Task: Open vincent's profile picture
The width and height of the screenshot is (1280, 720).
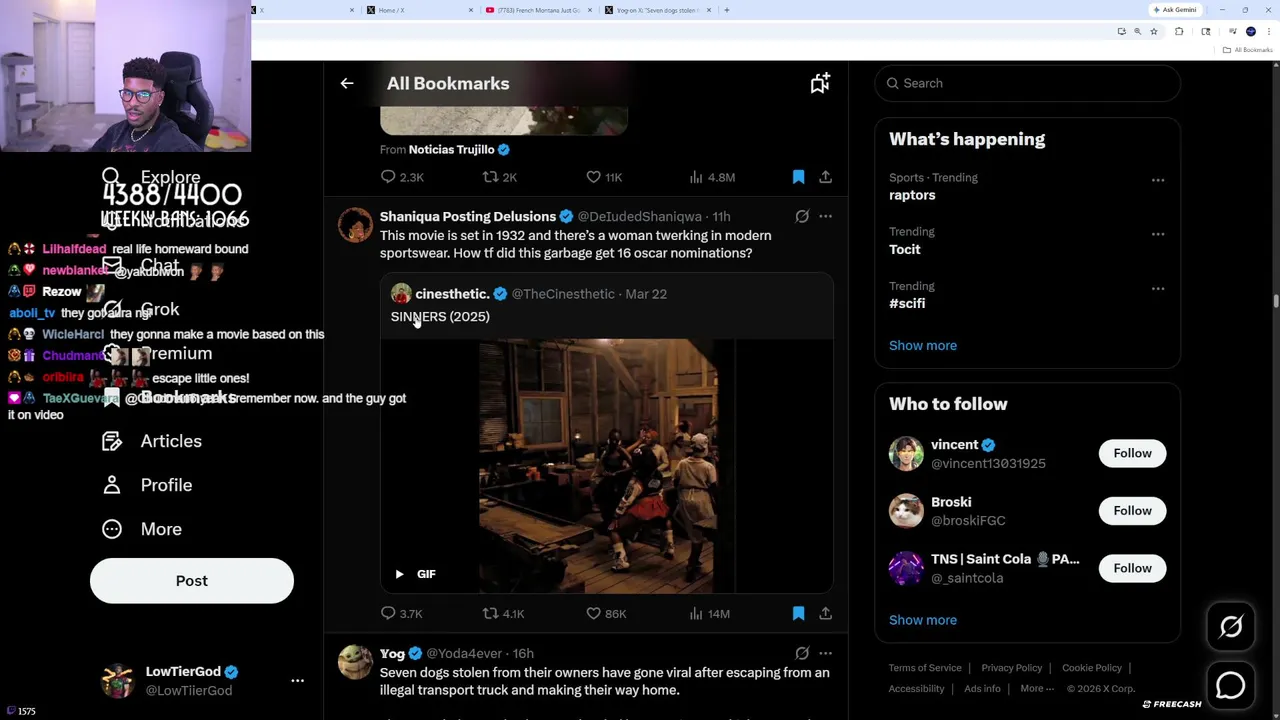Action: point(906,453)
